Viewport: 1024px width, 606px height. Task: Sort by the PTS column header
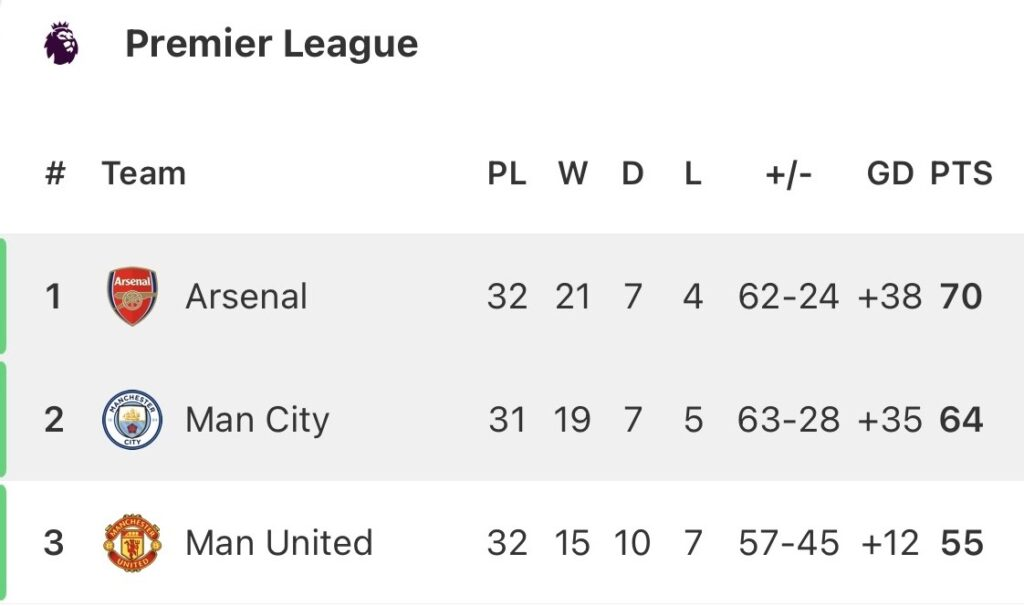[x=961, y=174]
